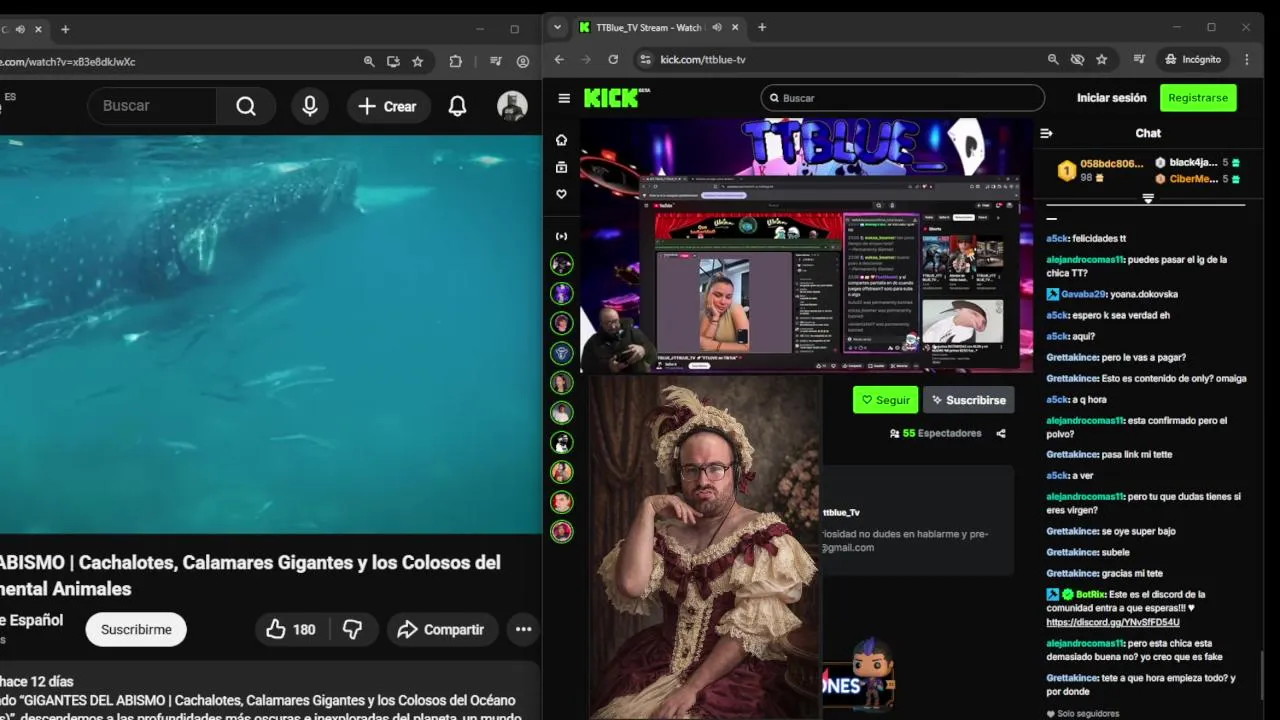Like the YouTube video with 180 likes

(291, 629)
